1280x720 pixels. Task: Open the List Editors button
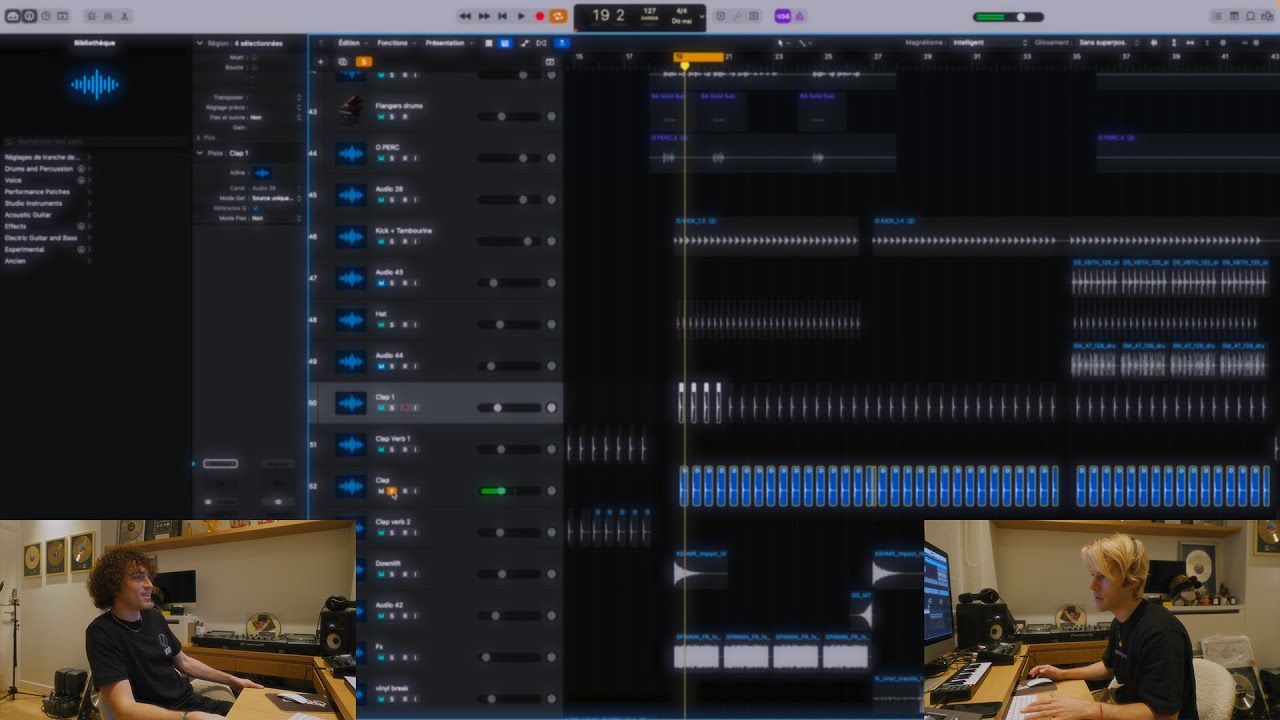pos(1217,16)
